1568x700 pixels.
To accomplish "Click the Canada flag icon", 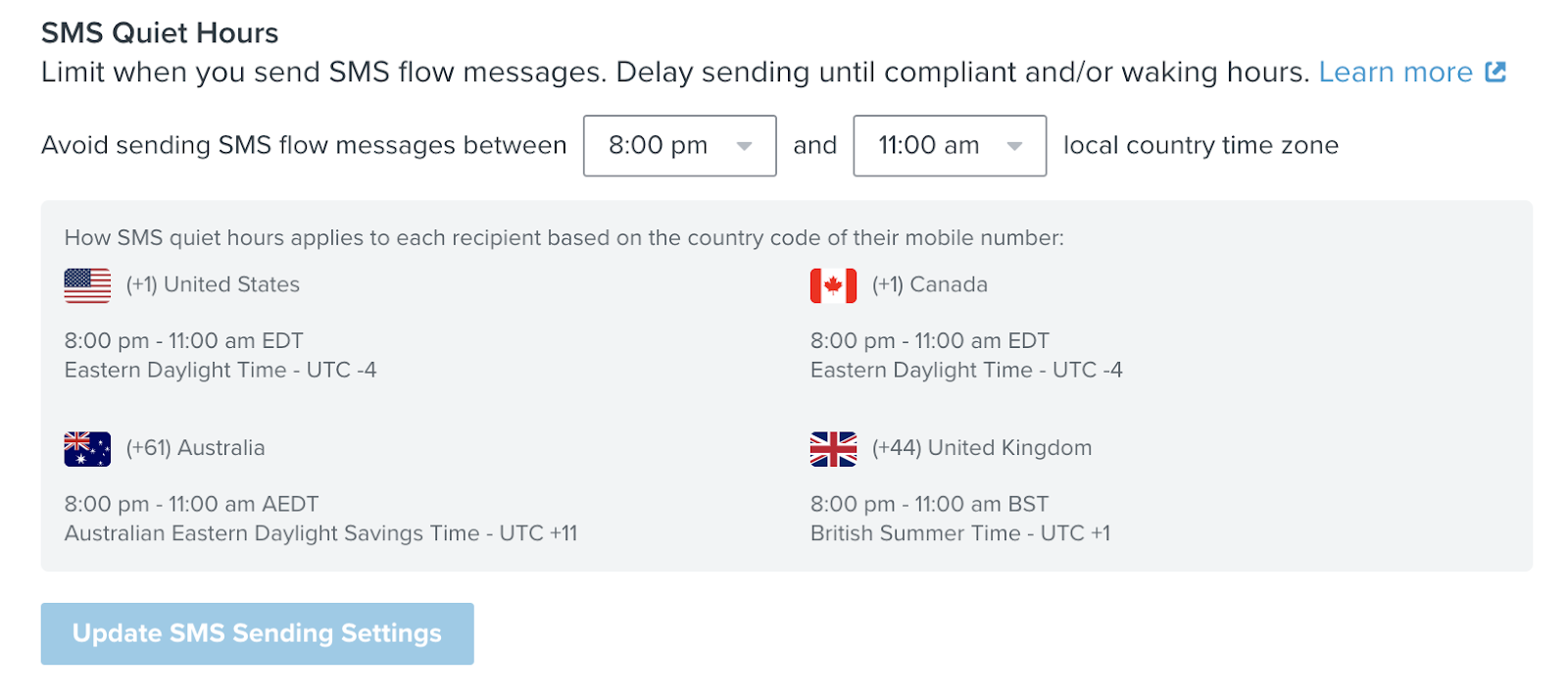I will click(833, 285).
